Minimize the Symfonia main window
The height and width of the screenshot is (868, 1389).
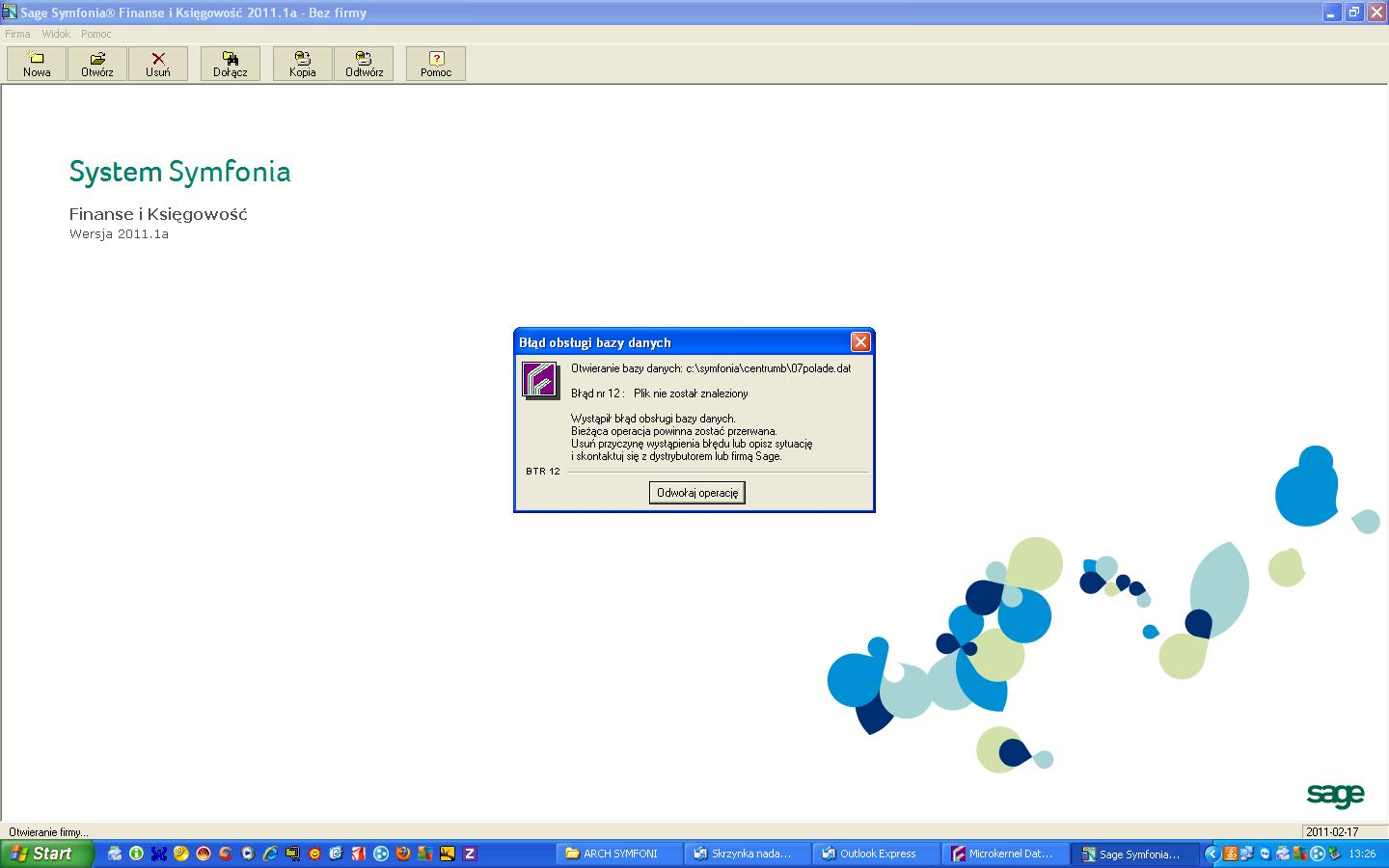(1332, 13)
